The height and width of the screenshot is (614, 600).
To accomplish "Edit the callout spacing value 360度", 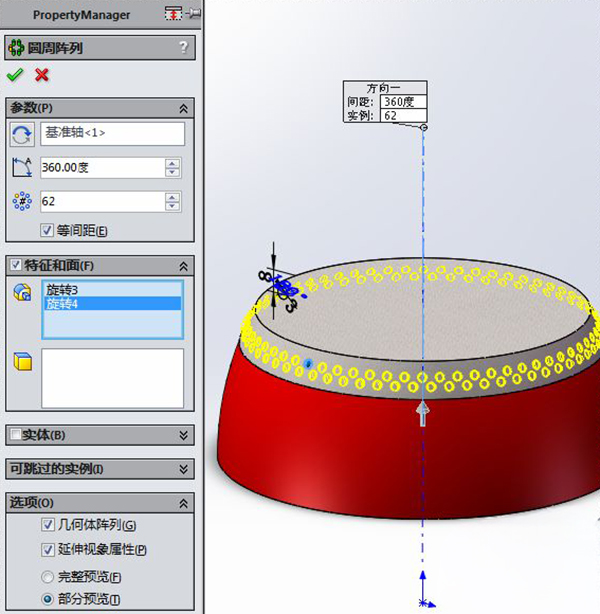I will (x=403, y=102).
